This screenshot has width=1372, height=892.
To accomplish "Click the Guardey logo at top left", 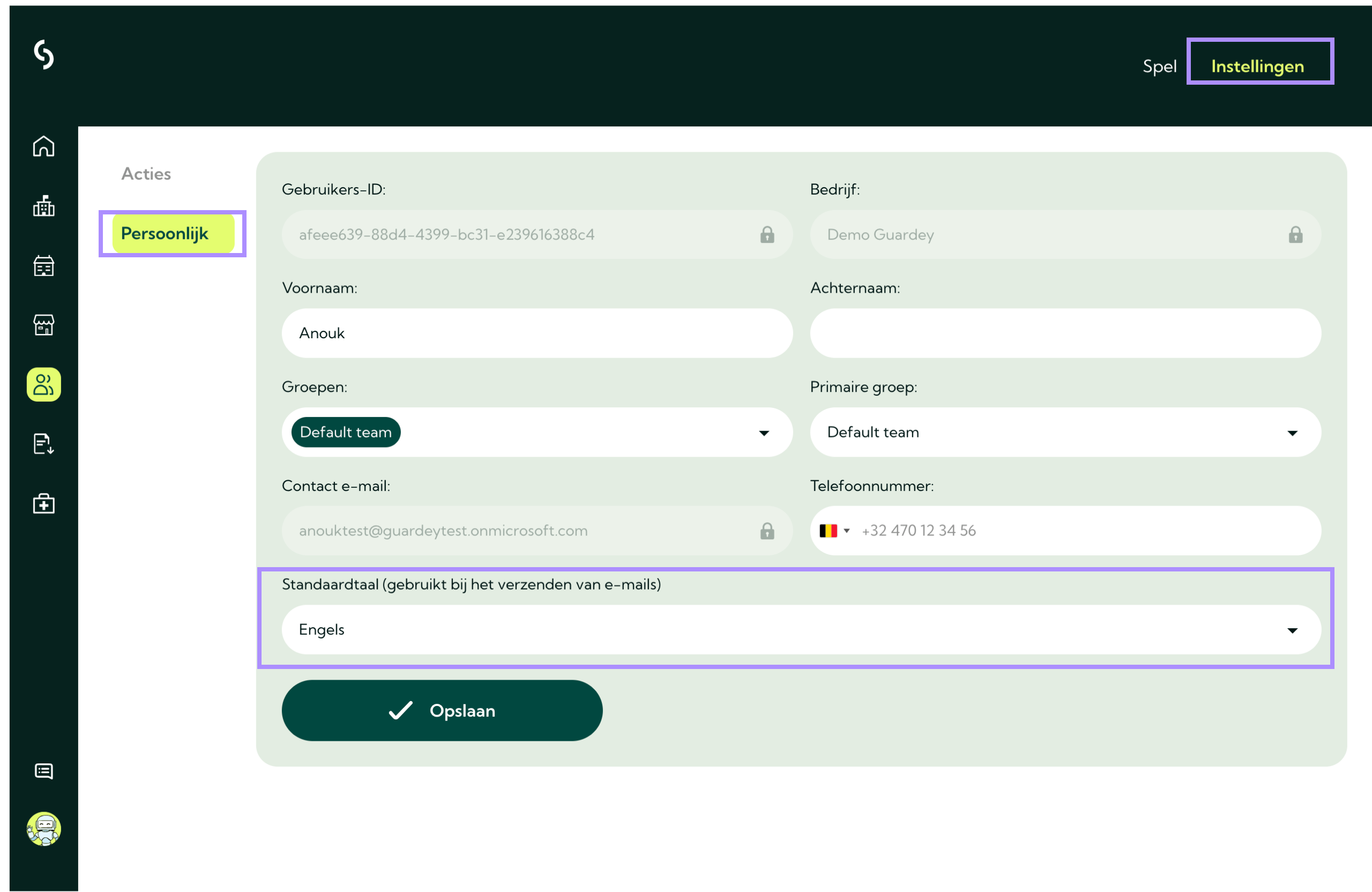I will (44, 55).
